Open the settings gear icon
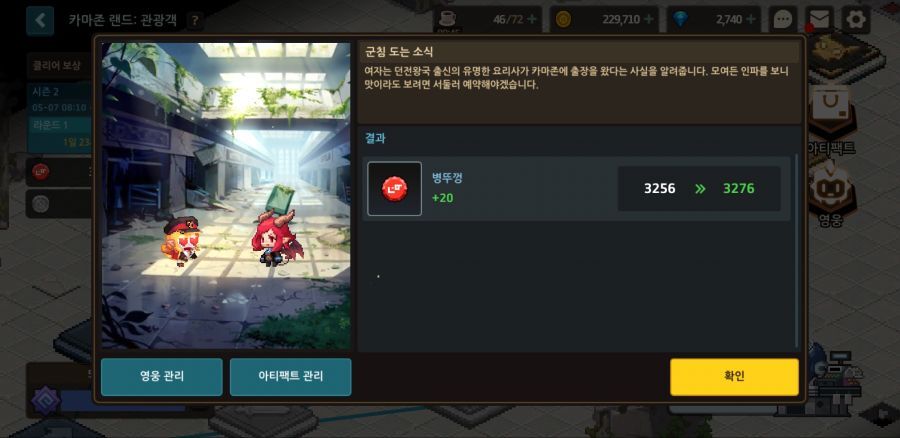900x438 pixels. (x=856, y=20)
